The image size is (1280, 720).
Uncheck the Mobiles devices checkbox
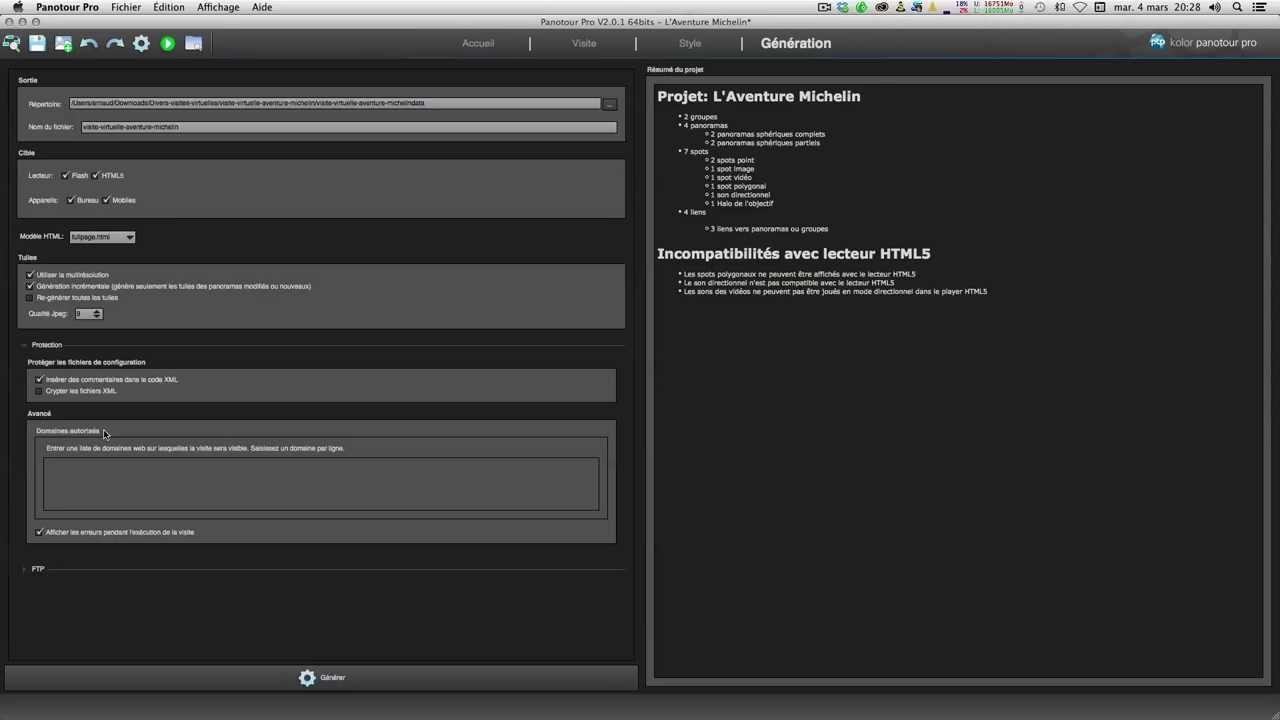106,200
